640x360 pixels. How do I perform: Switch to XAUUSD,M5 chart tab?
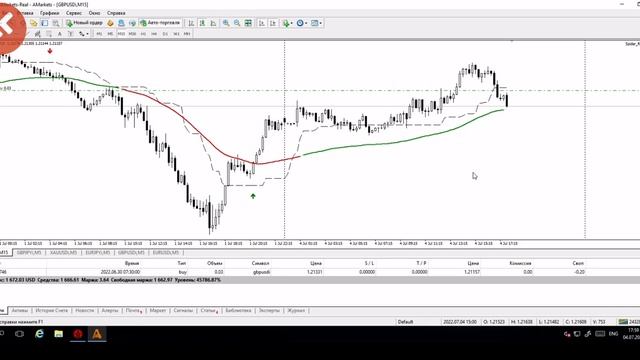click(x=63, y=253)
